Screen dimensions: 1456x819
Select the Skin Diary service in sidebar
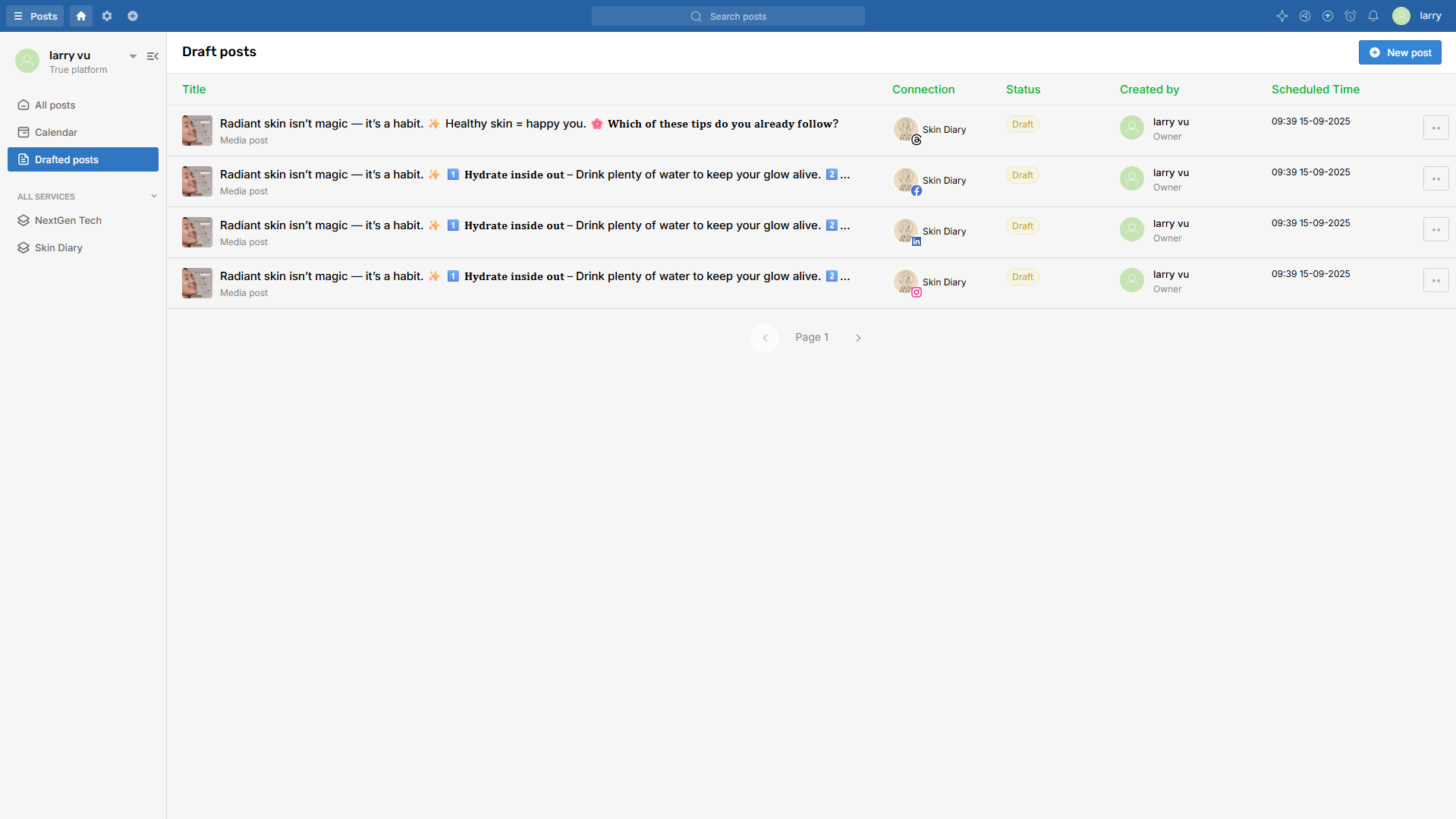click(x=58, y=248)
